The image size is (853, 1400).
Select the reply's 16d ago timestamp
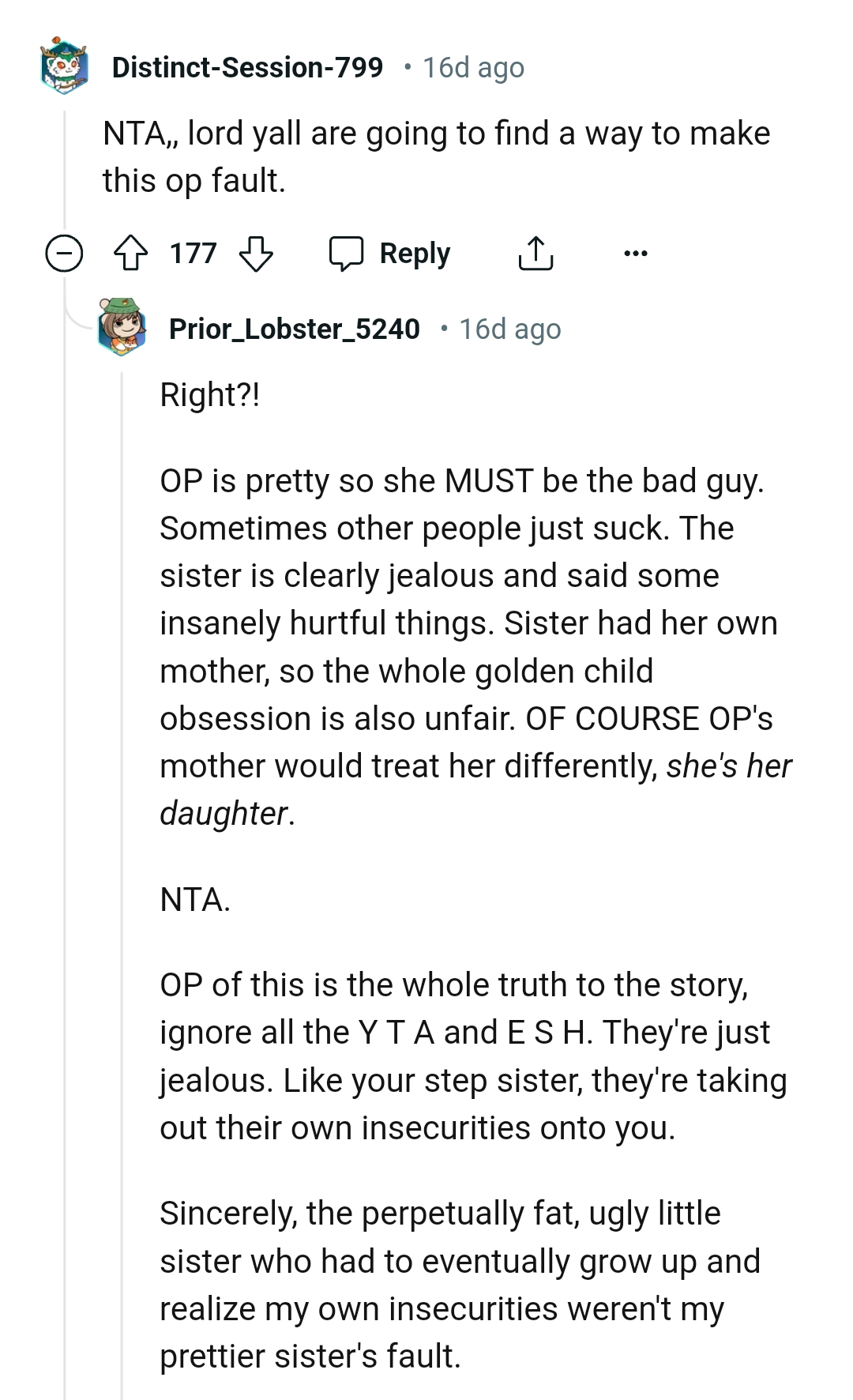click(x=511, y=329)
